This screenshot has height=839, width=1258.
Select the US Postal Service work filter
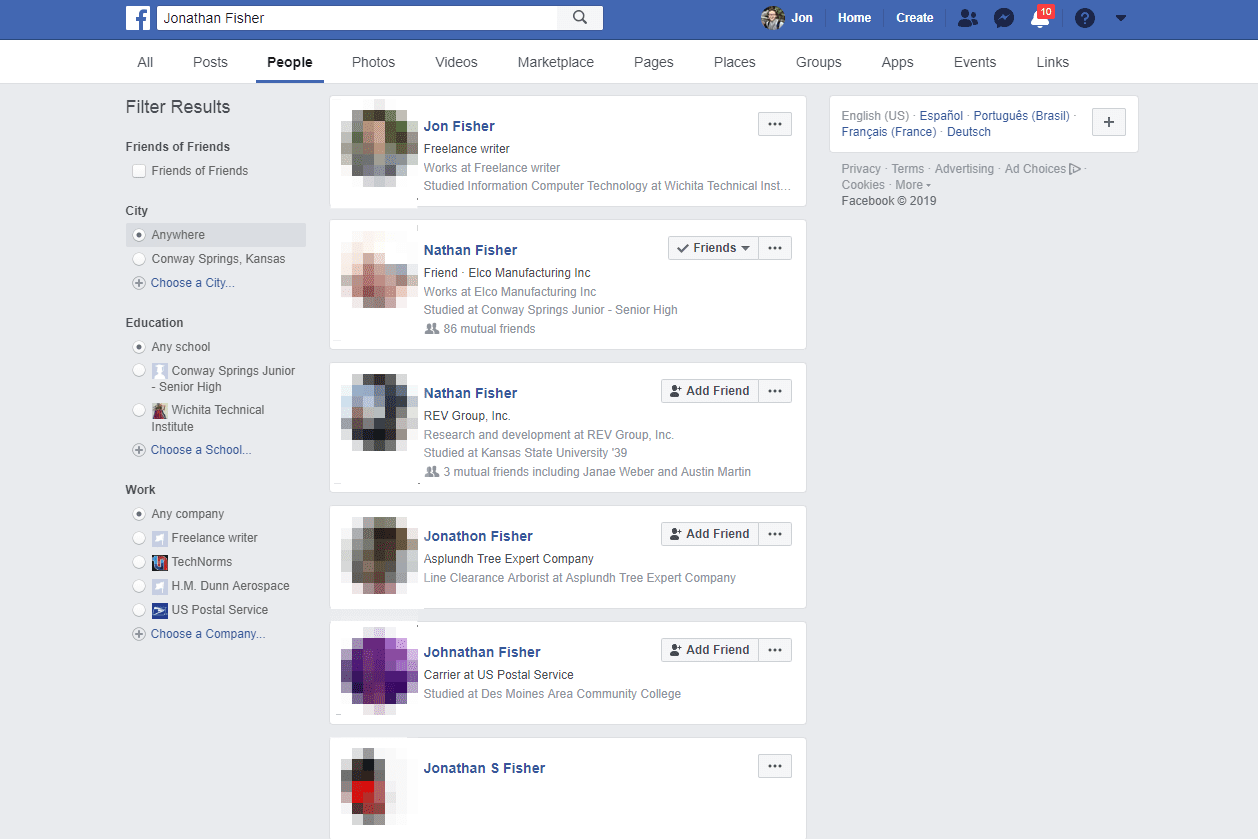click(140, 610)
